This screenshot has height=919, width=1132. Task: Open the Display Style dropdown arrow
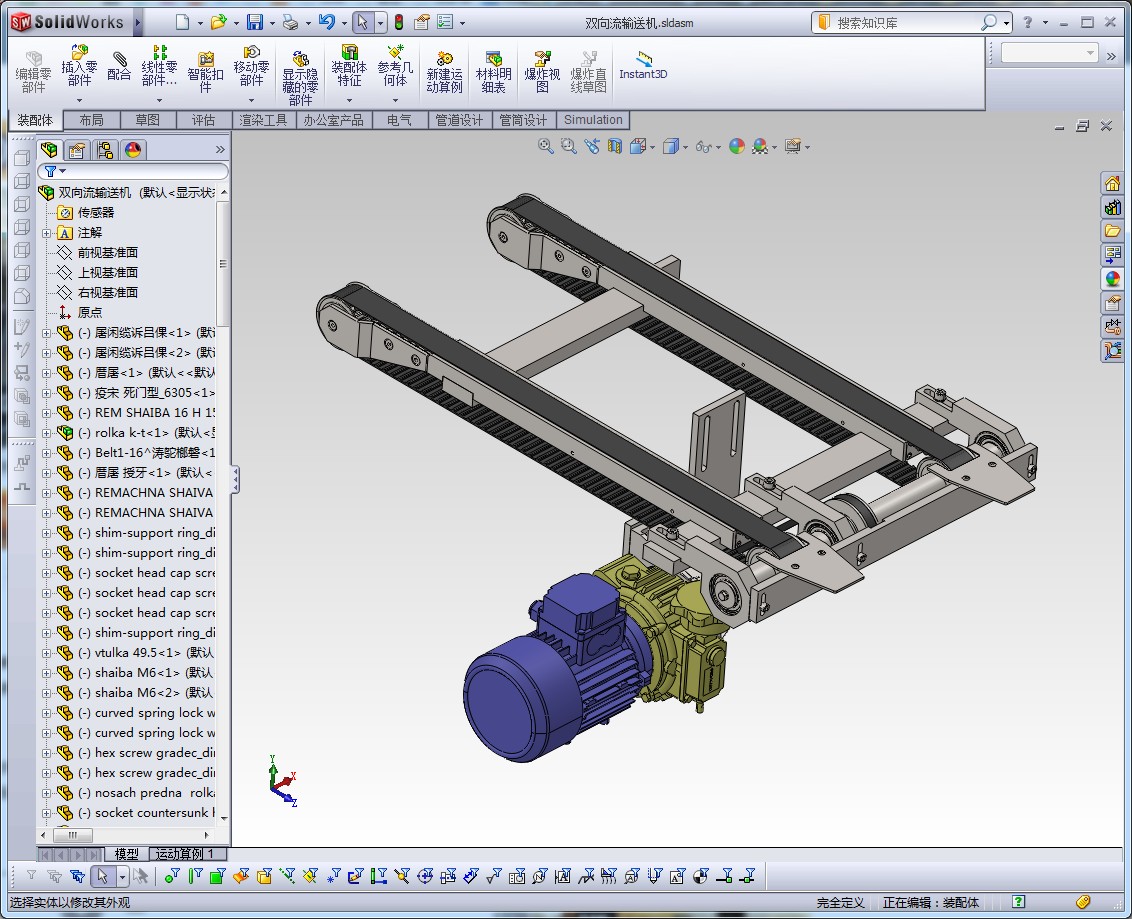685,147
